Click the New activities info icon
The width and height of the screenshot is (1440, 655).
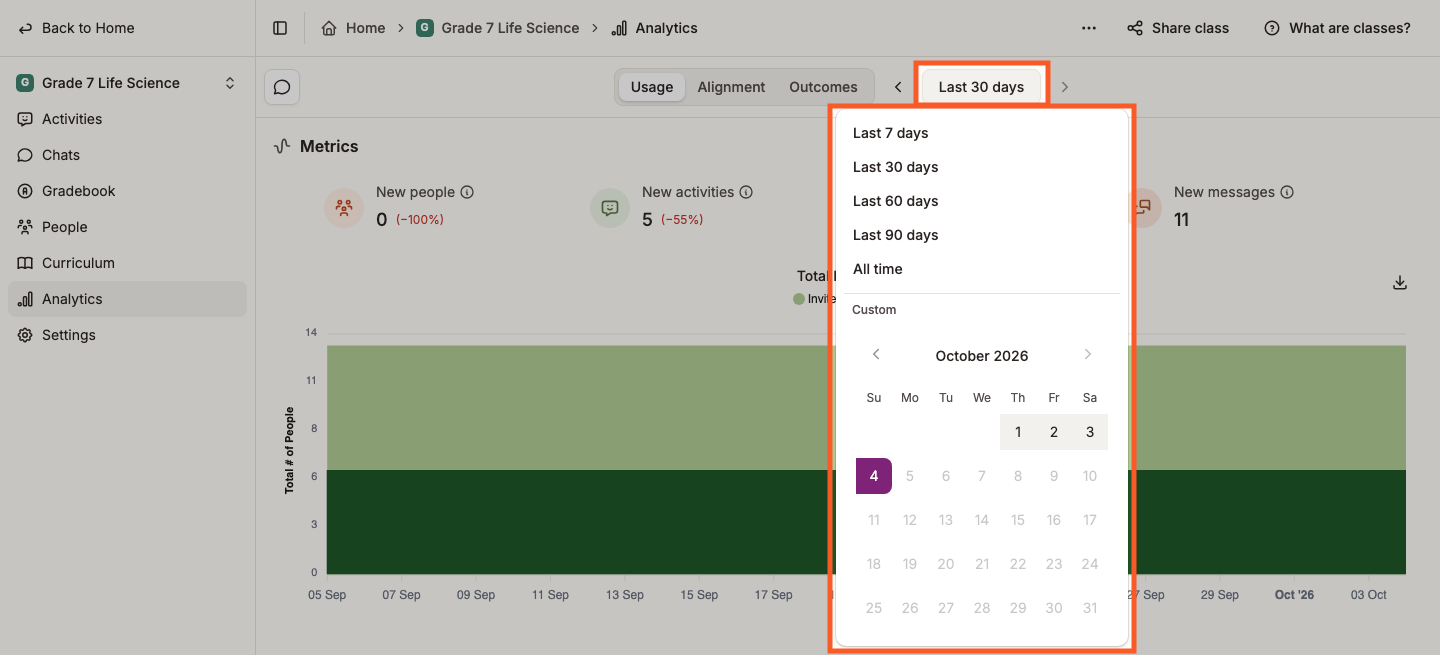[746, 192]
